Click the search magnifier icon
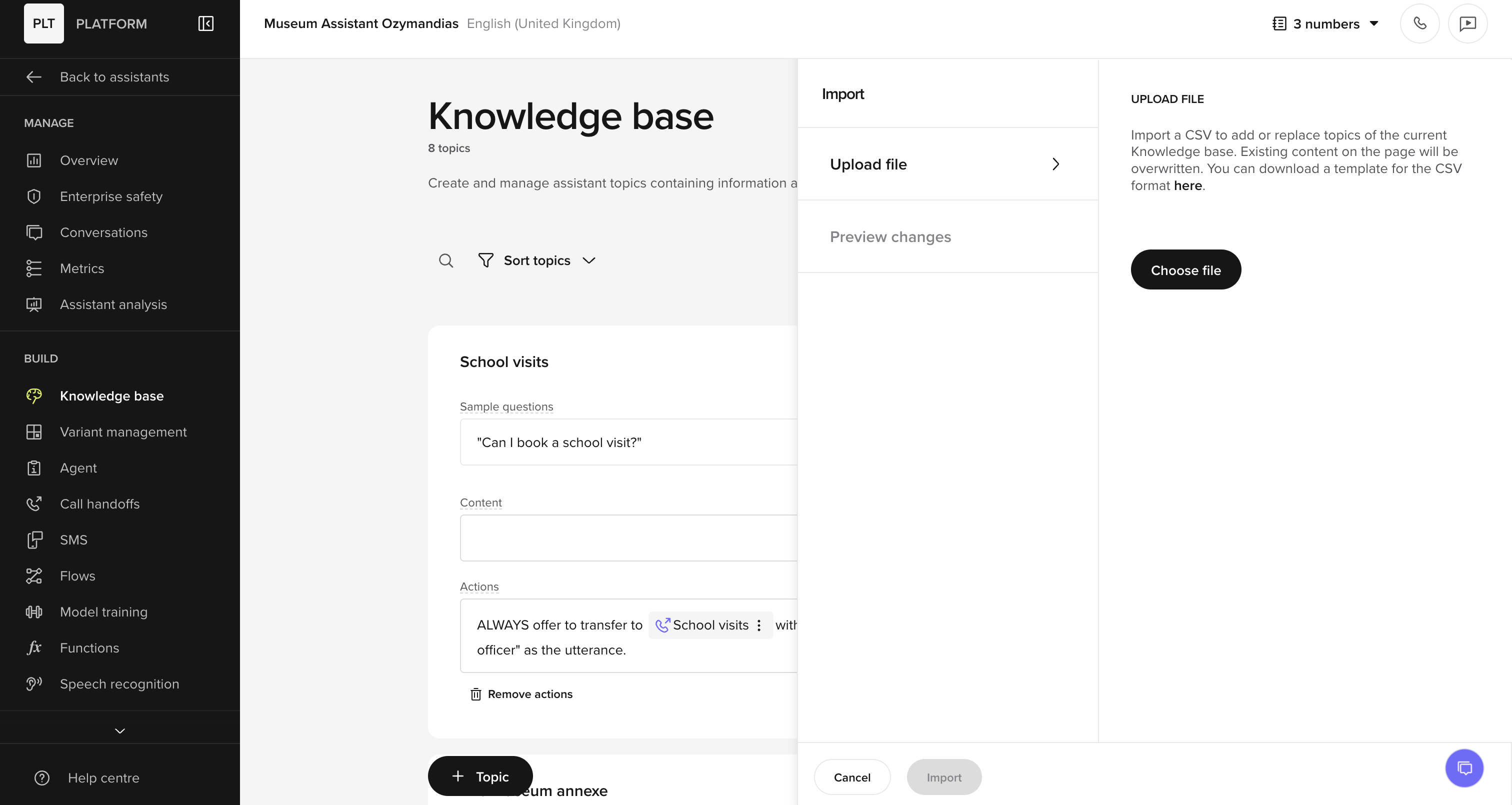This screenshot has height=805, width=1512. click(446, 260)
